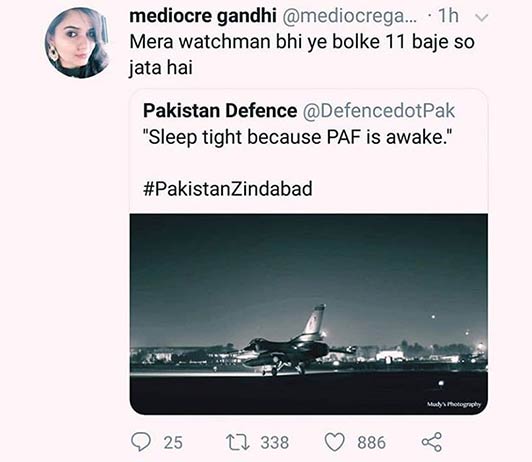Viewport: 532px width, 462px height.
Task: Open the share icon options
Action: (x=432, y=442)
